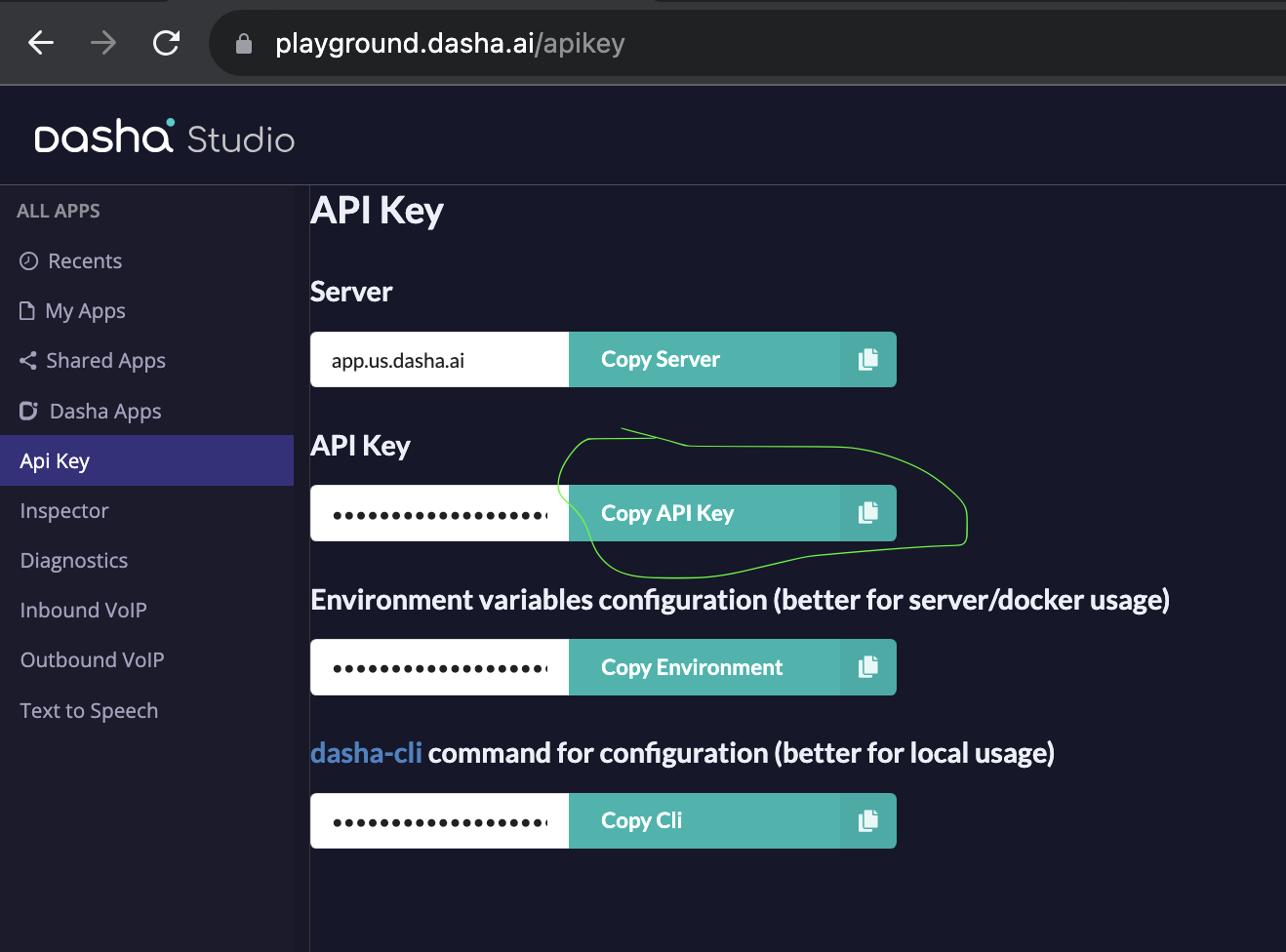Click the clipboard icon beside Copy Server
1286x952 pixels.
(867, 360)
